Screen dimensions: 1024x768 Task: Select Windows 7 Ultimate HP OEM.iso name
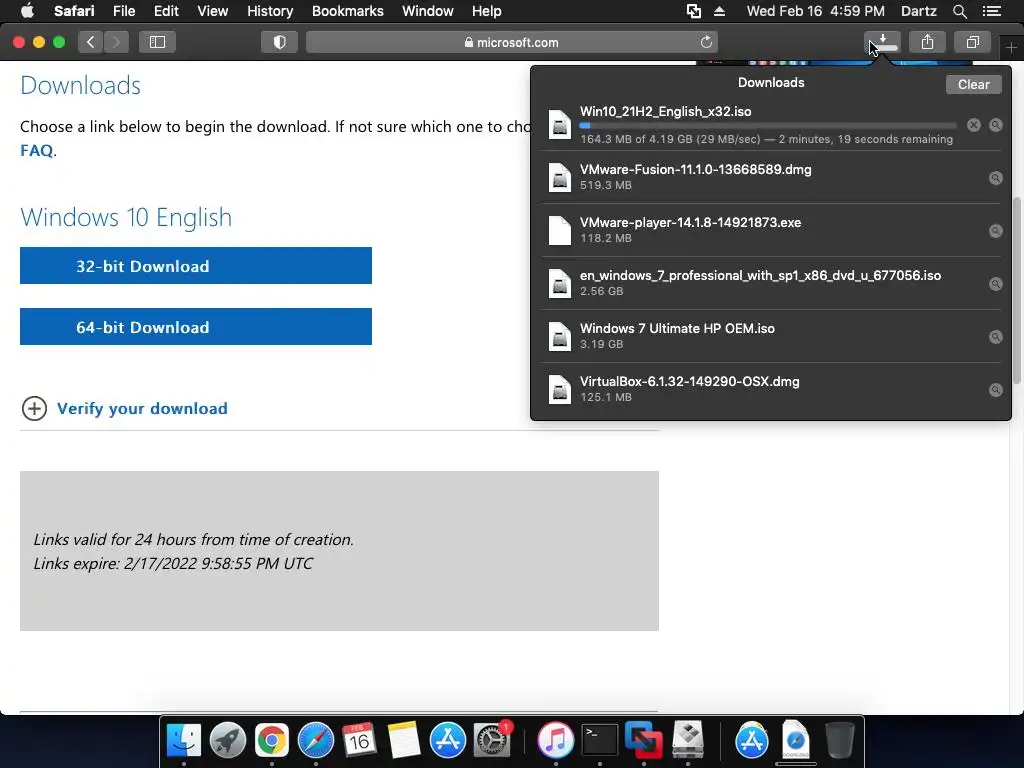[677, 328]
